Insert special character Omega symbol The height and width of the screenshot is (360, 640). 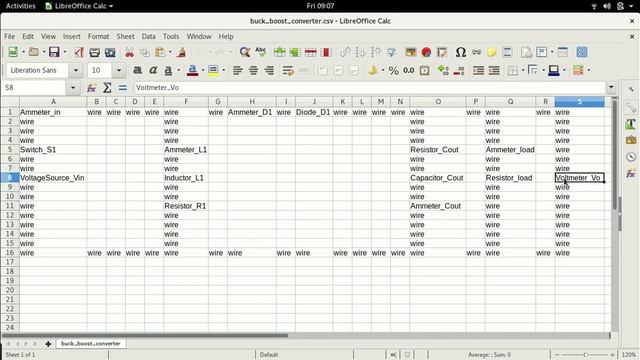tap(461, 52)
